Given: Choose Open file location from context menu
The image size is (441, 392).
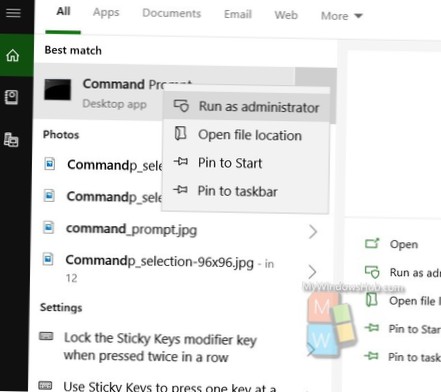Looking at the screenshot, I should coord(246,135).
